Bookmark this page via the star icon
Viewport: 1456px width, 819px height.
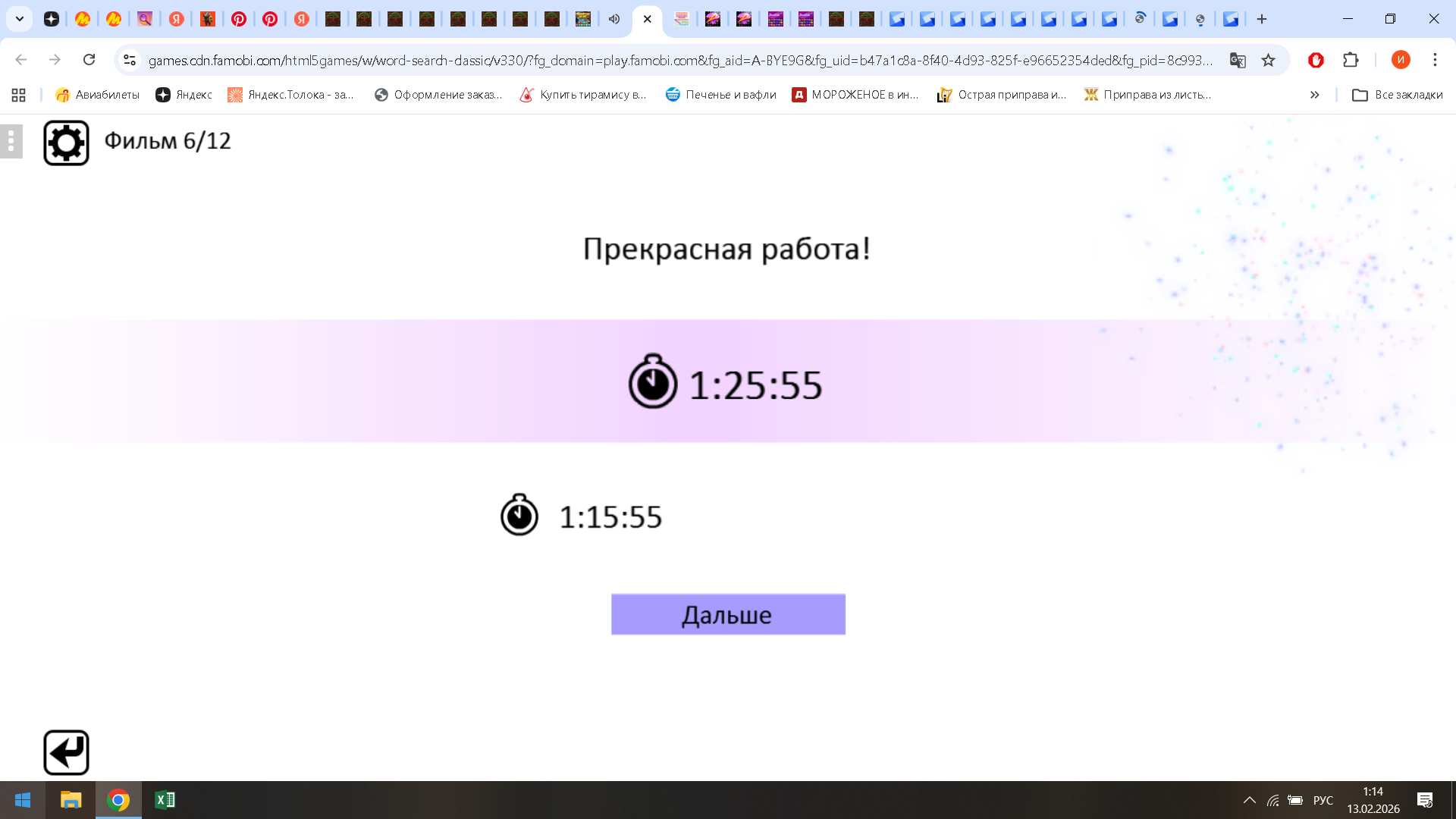coord(1268,60)
